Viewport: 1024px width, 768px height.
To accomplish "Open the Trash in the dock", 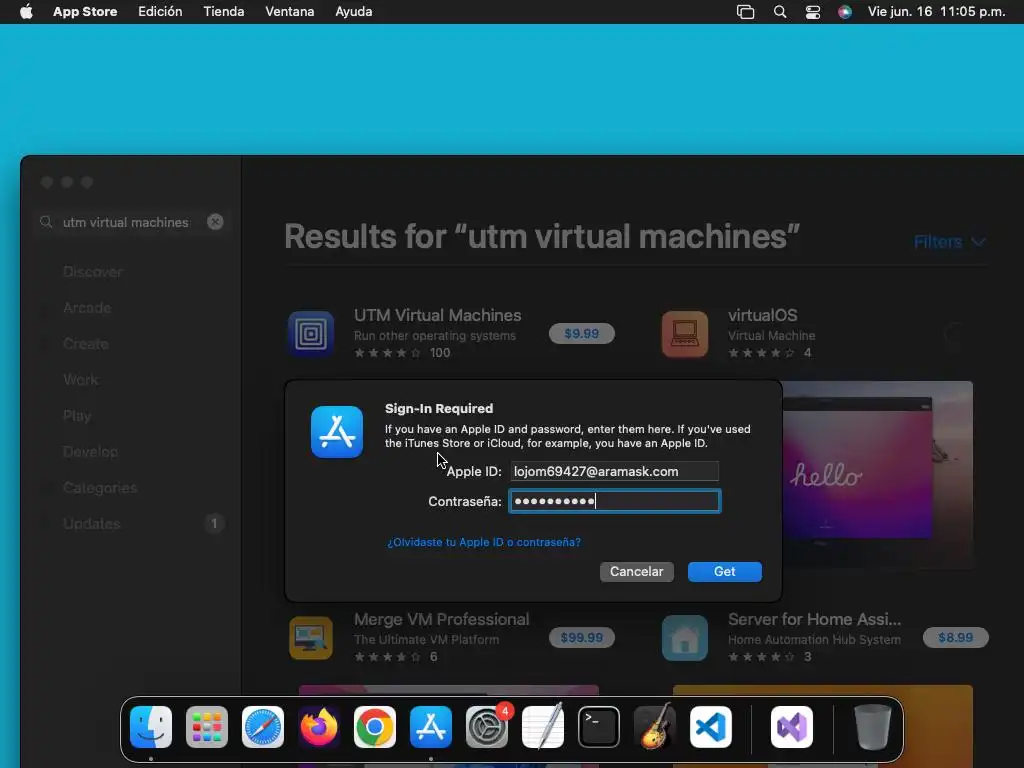I will 872,727.
